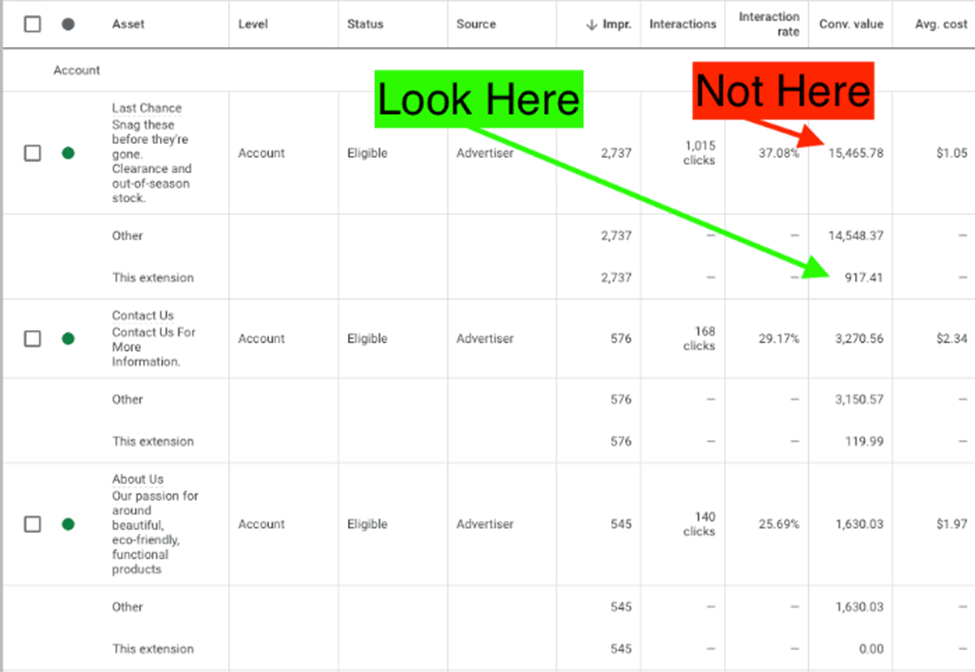Sort by the Asset column header
The height and width of the screenshot is (672, 975).
[128, 24]
